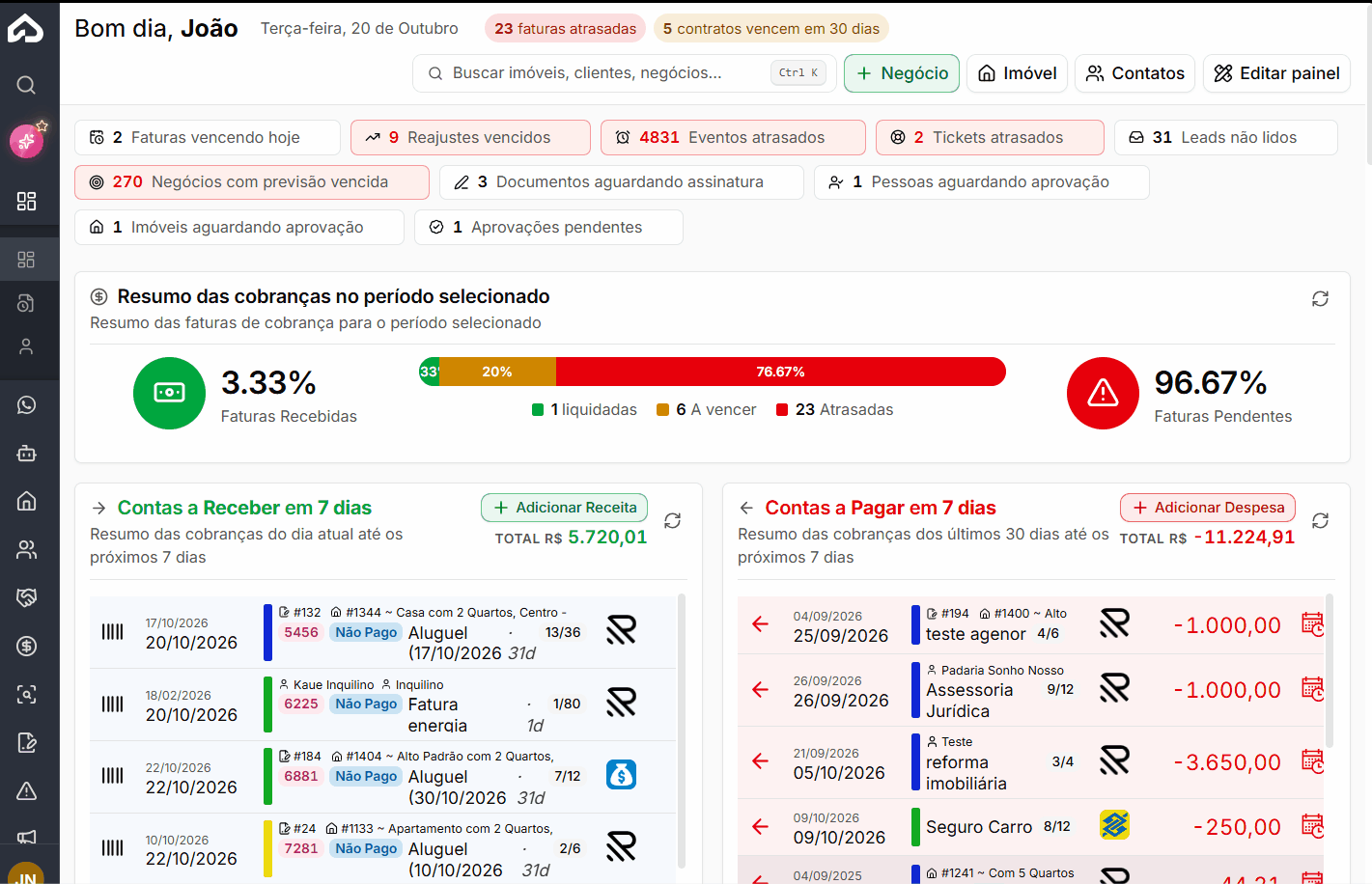Viewport: 1372px width, 884px height.
Task: Click calendar icon on Seguro Carro row
Action: click(1312, 826)
